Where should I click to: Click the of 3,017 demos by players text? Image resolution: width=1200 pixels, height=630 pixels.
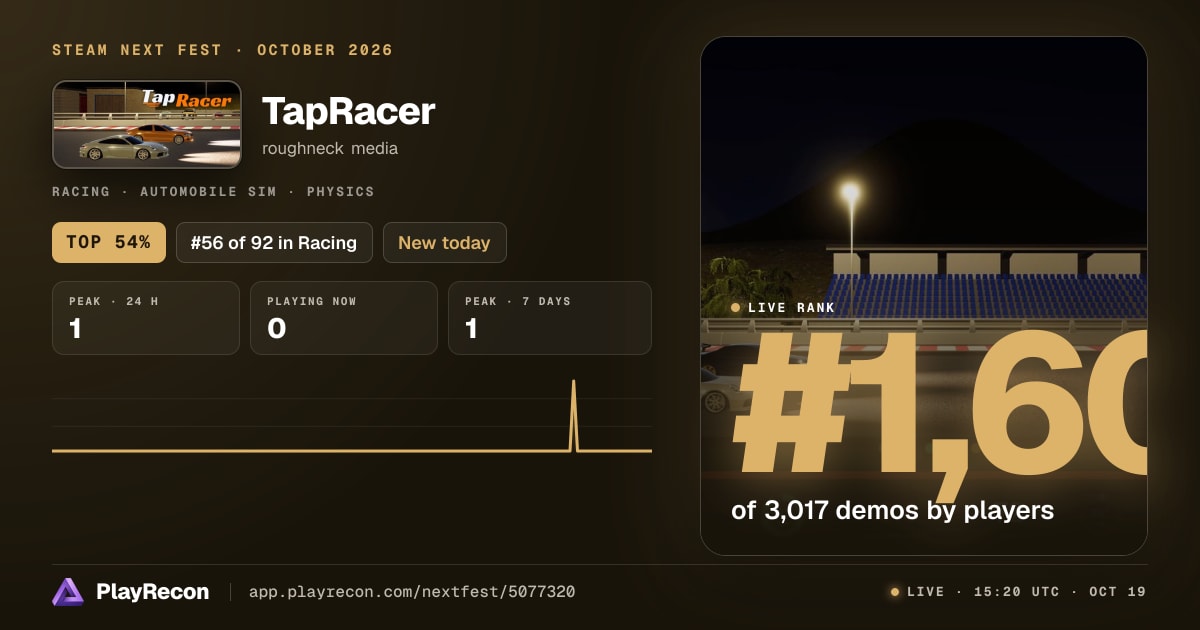tap(892, 510)
